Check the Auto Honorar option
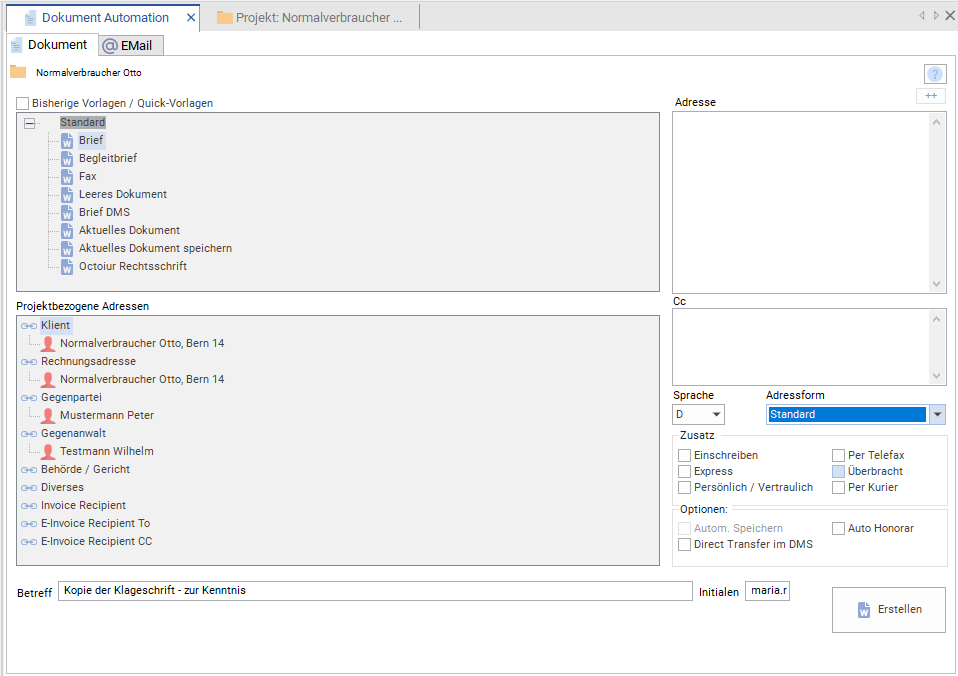The width and height of the screenshot is (958, 676). tap(838, 528)
